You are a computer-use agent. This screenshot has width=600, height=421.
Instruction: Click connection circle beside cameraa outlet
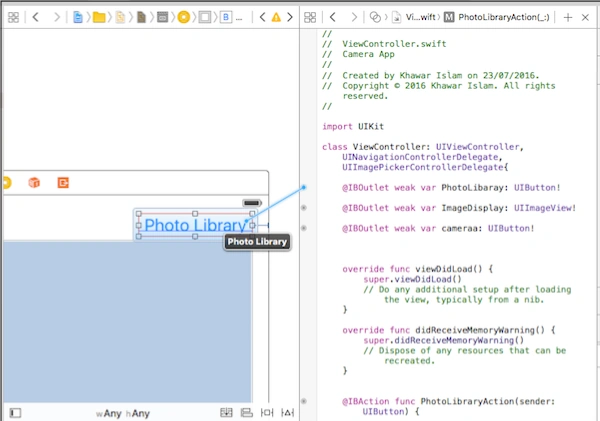(x=304, y=228)
